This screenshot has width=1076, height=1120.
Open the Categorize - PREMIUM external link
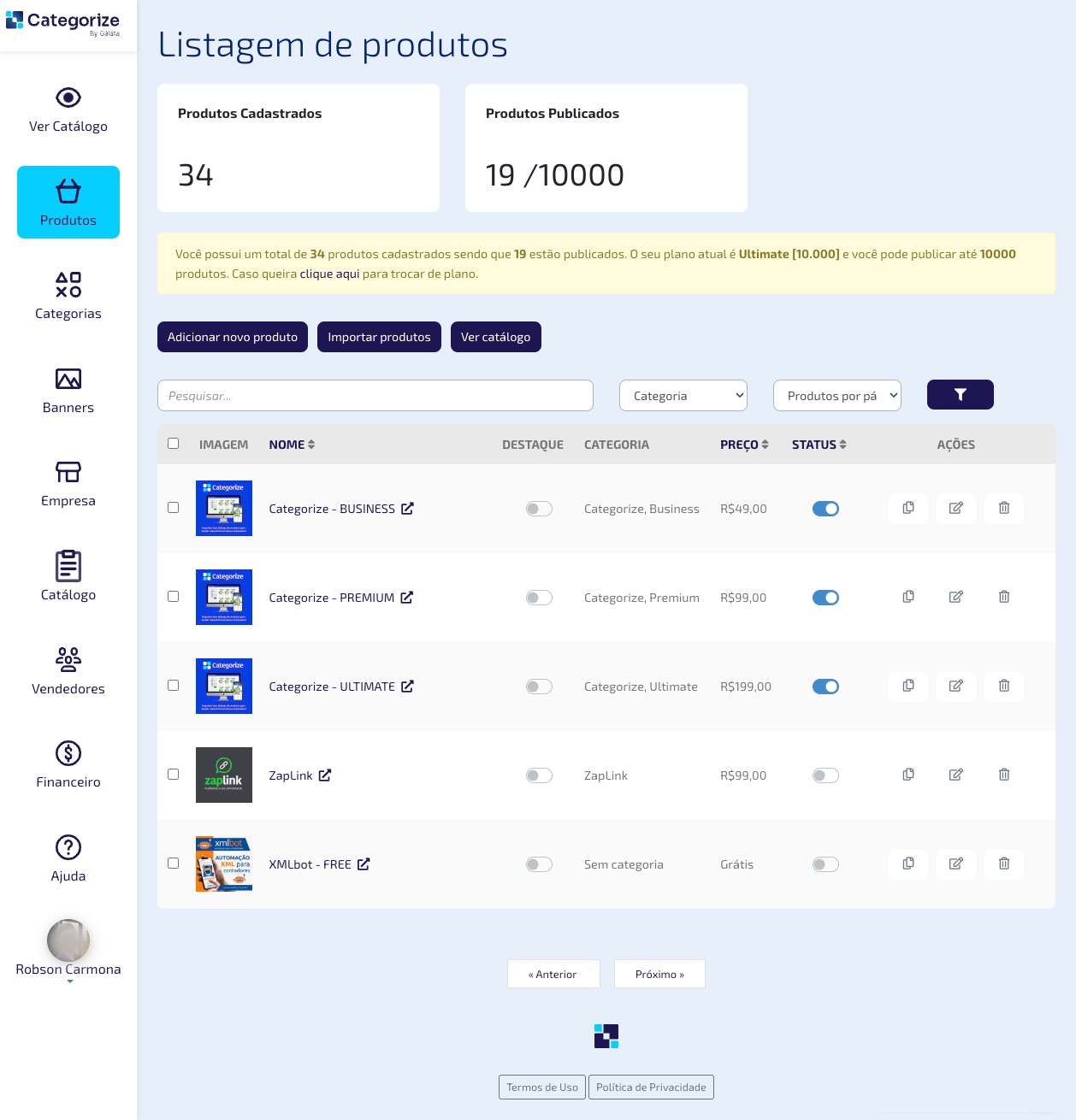407,598
